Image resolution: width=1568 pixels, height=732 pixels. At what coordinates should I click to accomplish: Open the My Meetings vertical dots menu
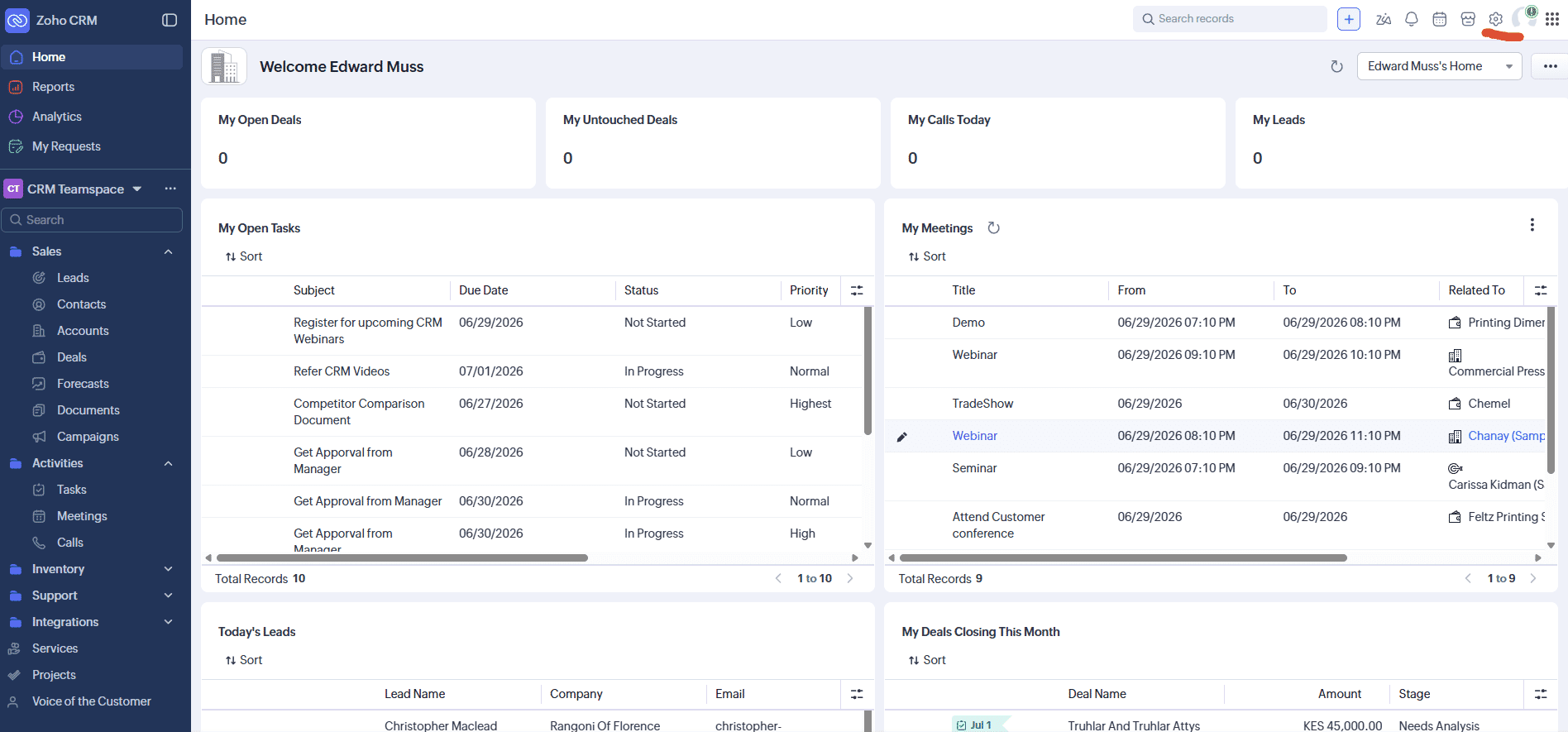(x=1532, y=225)
